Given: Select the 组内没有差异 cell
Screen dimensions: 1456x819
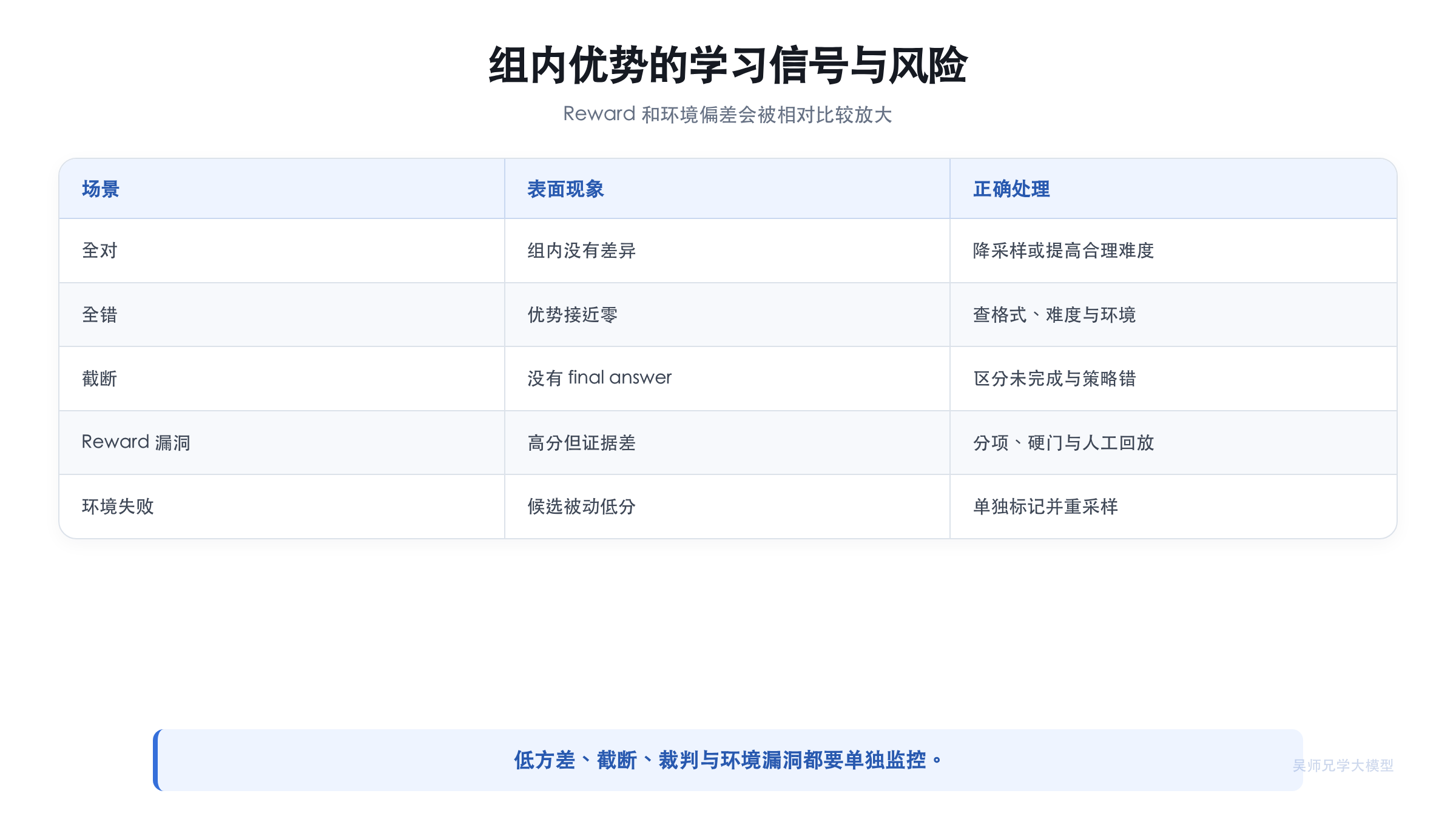Looking at the screenshot, I should click(727, 251).
